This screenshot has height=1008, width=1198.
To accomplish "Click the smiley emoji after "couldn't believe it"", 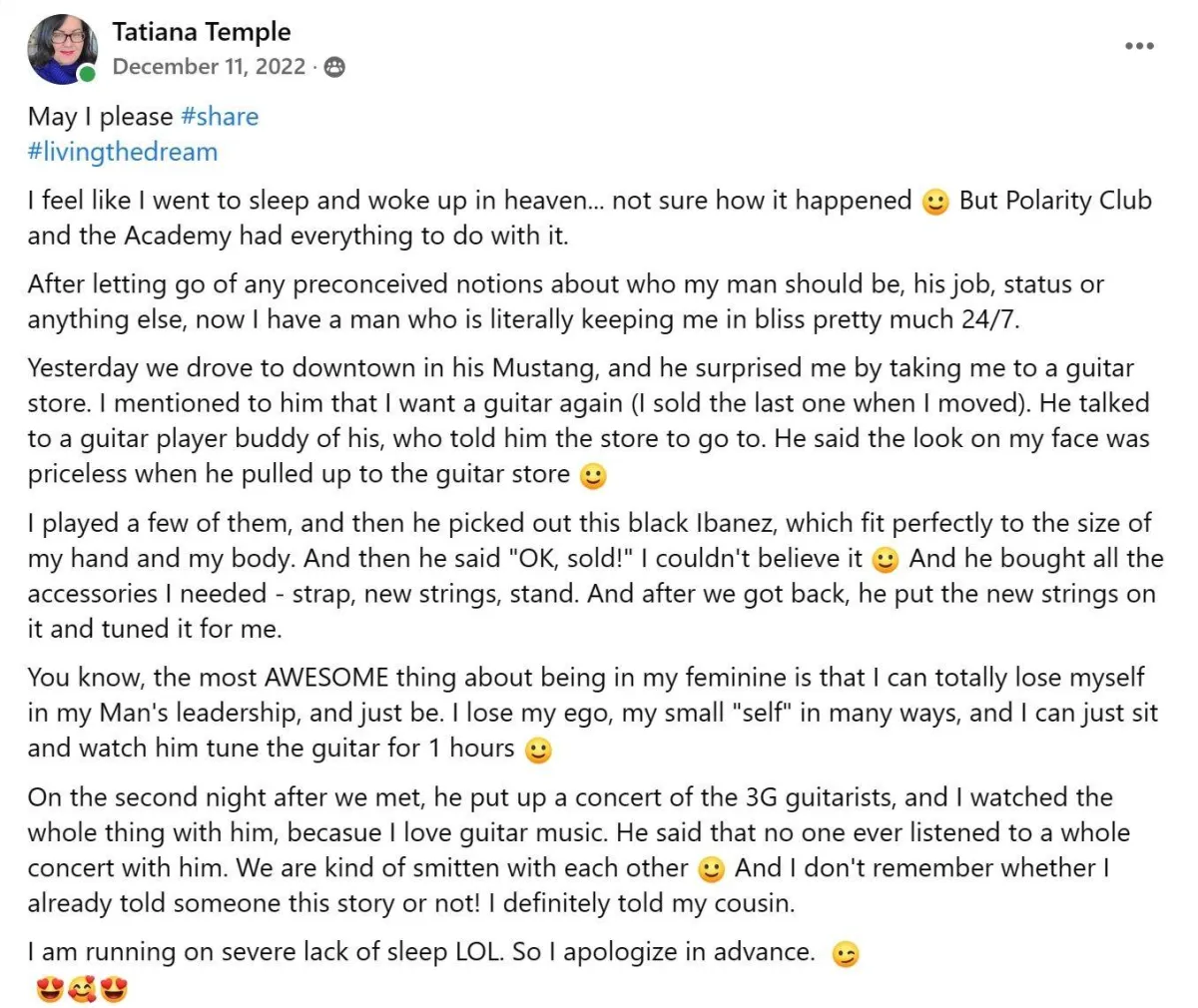I will (x=886, y=560).
